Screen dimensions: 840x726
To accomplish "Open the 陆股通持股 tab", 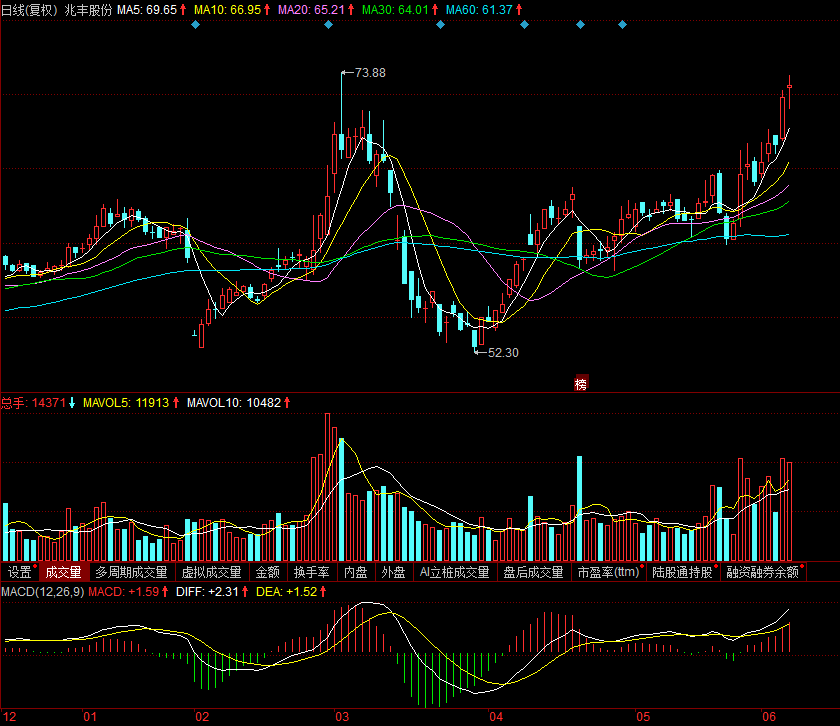I will point(682,572).
